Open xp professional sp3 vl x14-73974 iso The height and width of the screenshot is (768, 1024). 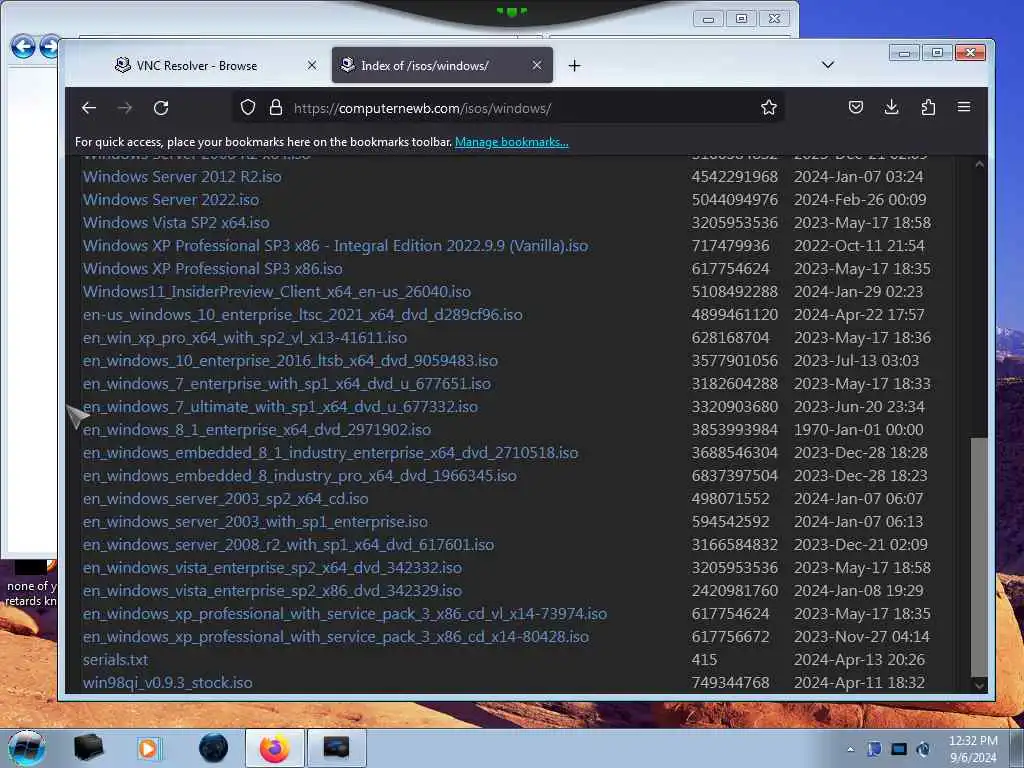click(x=345, y=614)
